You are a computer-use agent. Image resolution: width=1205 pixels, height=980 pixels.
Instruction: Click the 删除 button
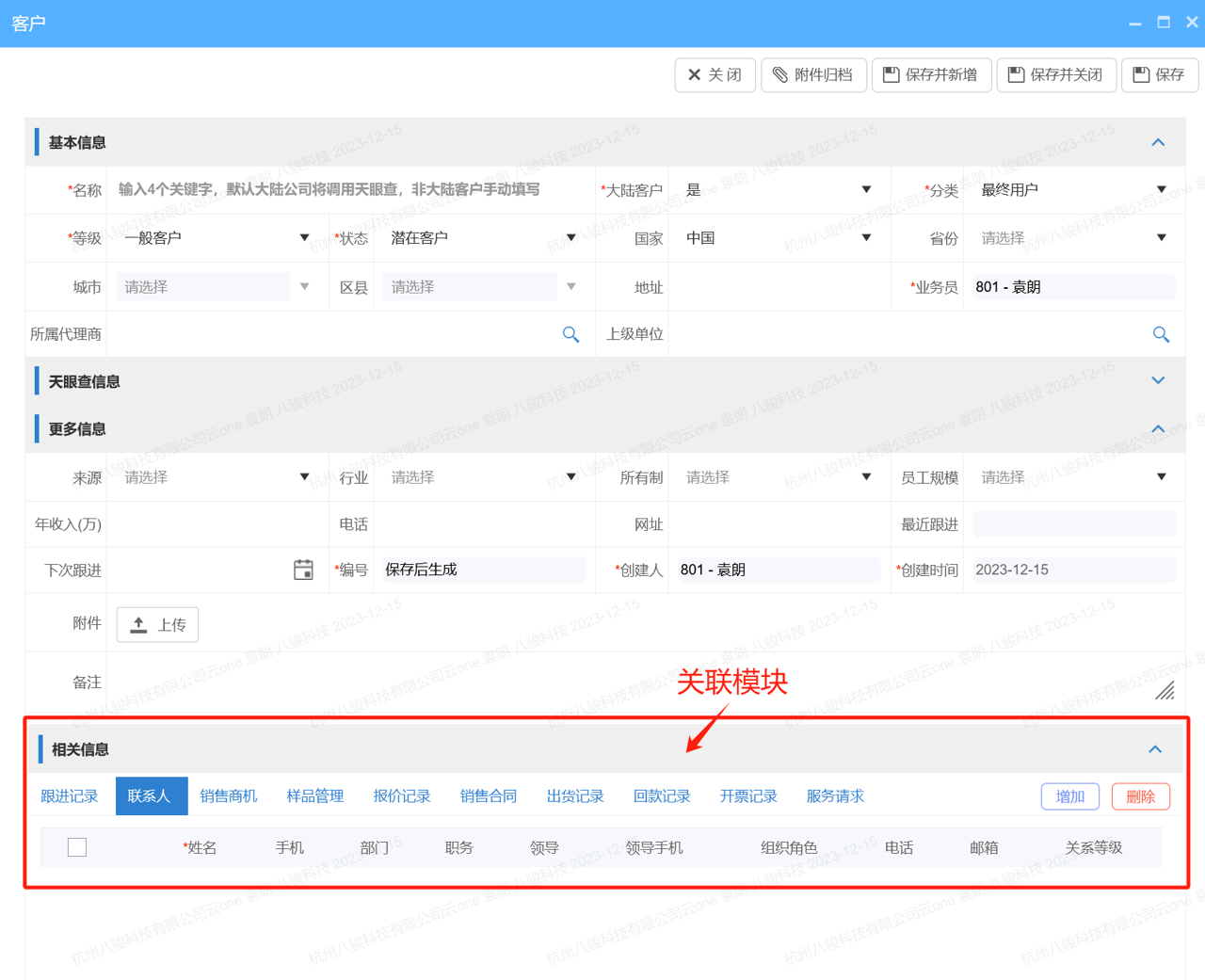coord(1140,795)
